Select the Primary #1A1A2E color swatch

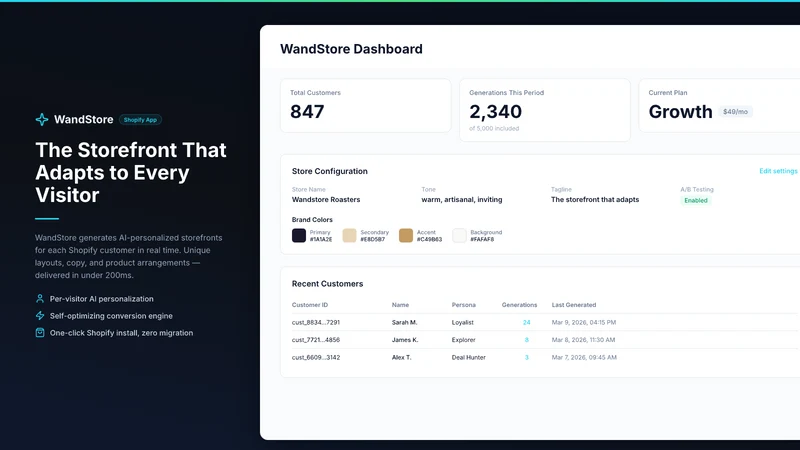click(299, 235)
